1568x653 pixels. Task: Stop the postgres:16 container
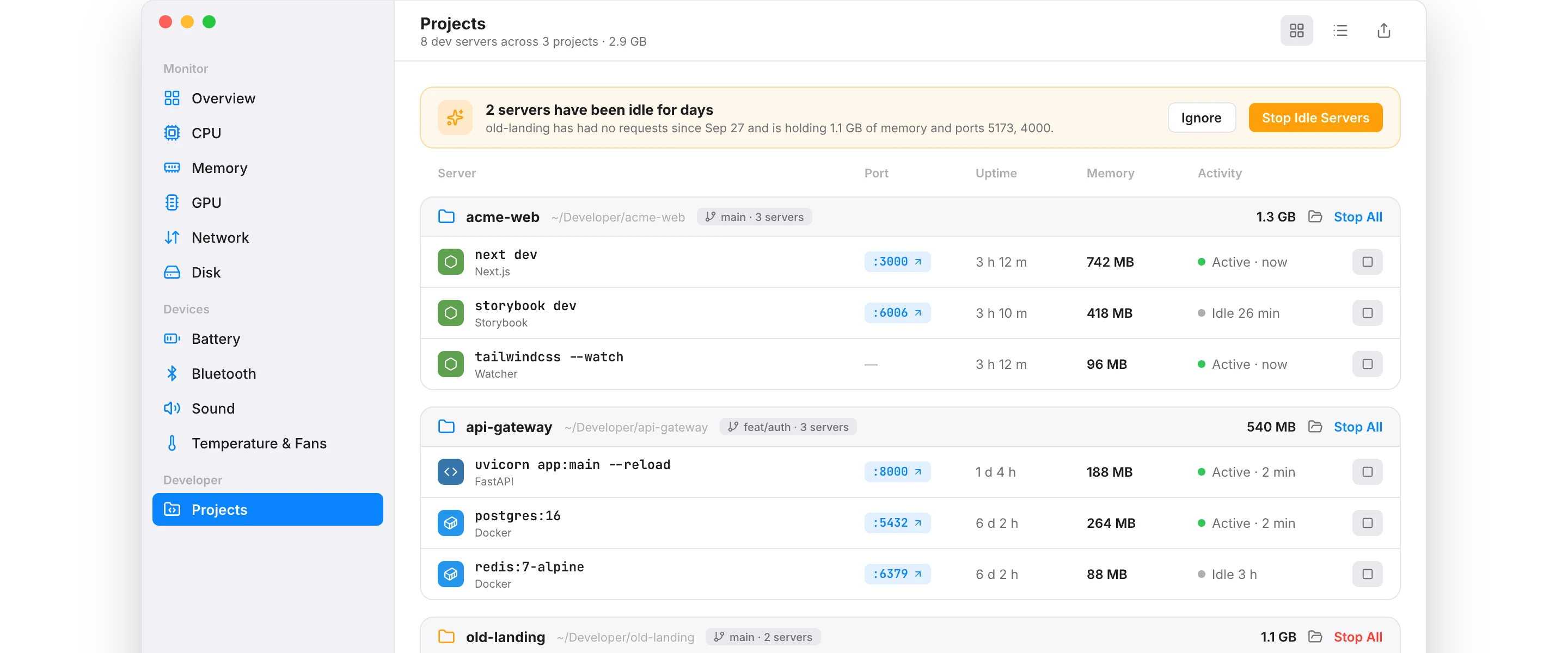(x=1367, y=523)
